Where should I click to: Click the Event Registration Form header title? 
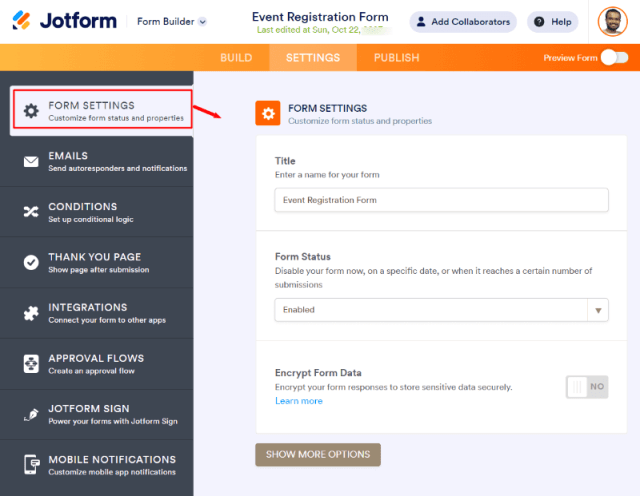tap(320, 17)
